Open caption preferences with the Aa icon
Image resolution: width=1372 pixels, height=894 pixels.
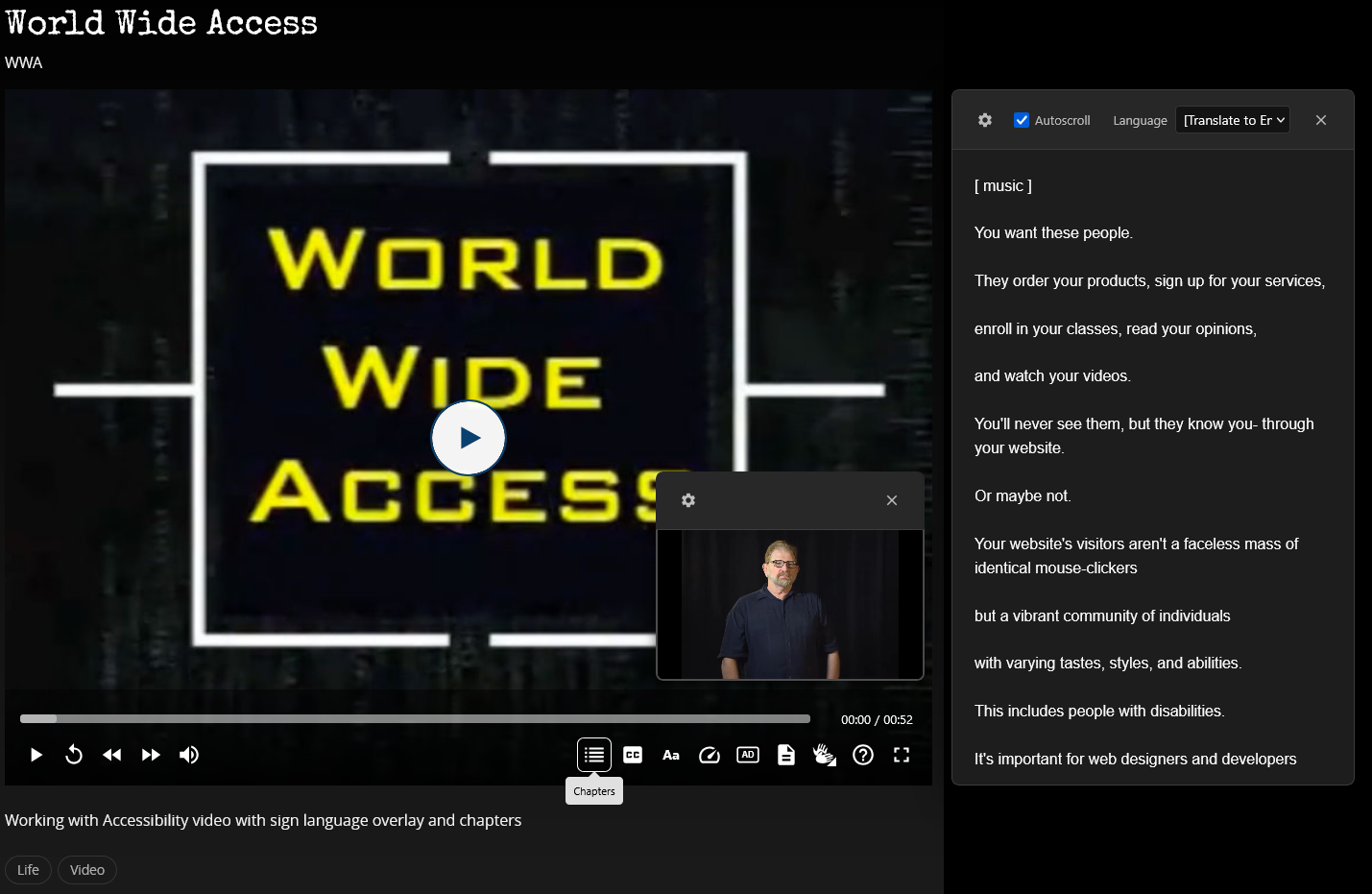click(x=671, y=755)
